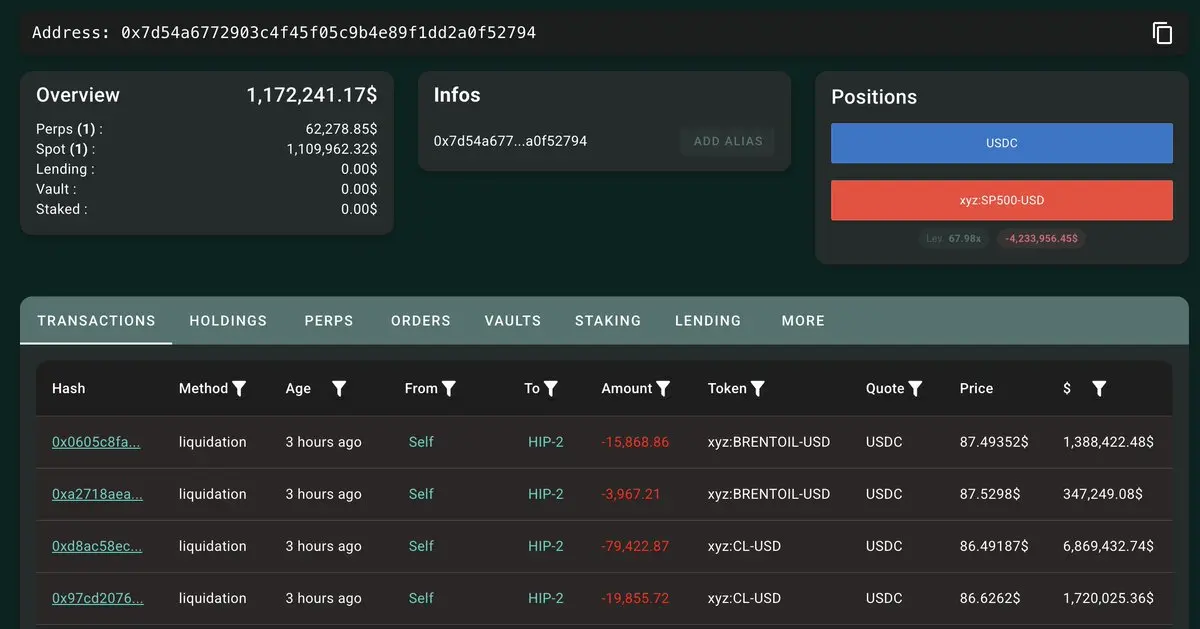The height and width of the screenshot is (629, 1200).
Task: Open transaction hash 0x0605c8fa...
Action: click(96, 442)
